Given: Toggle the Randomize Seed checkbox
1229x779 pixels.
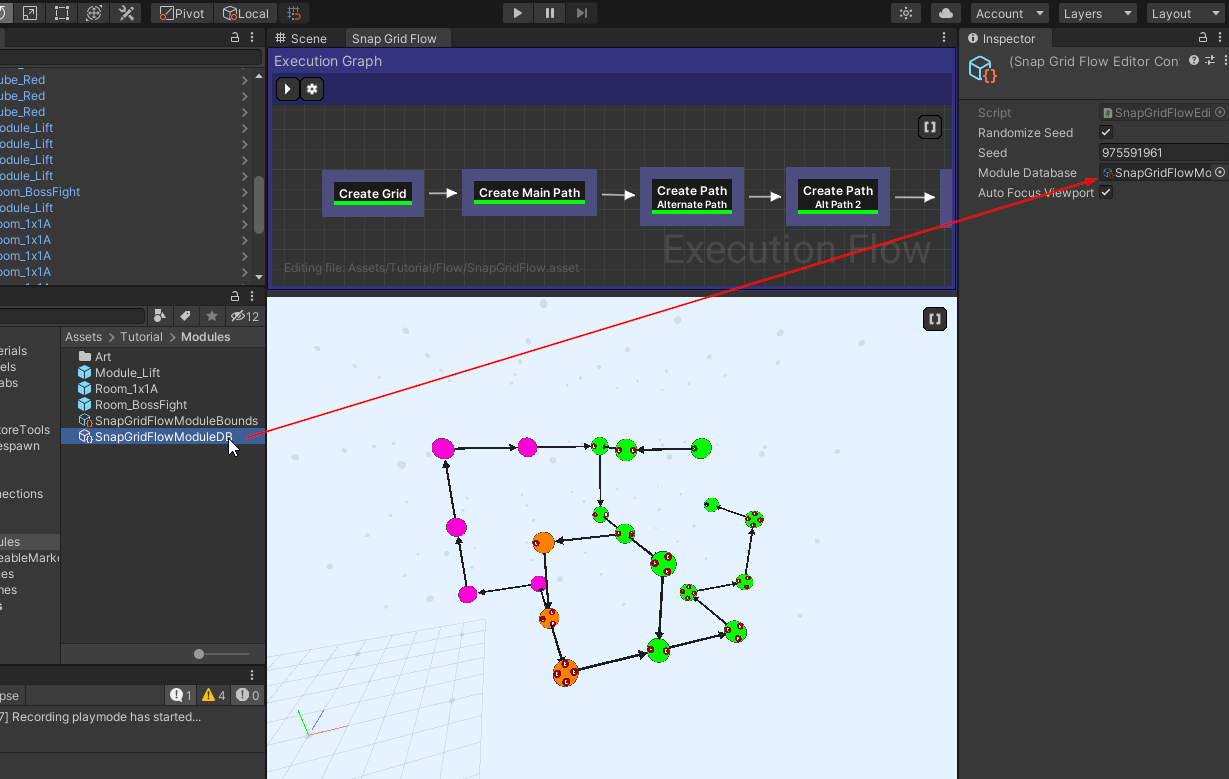Looking at the screenshot, I should click(1106, 133).
